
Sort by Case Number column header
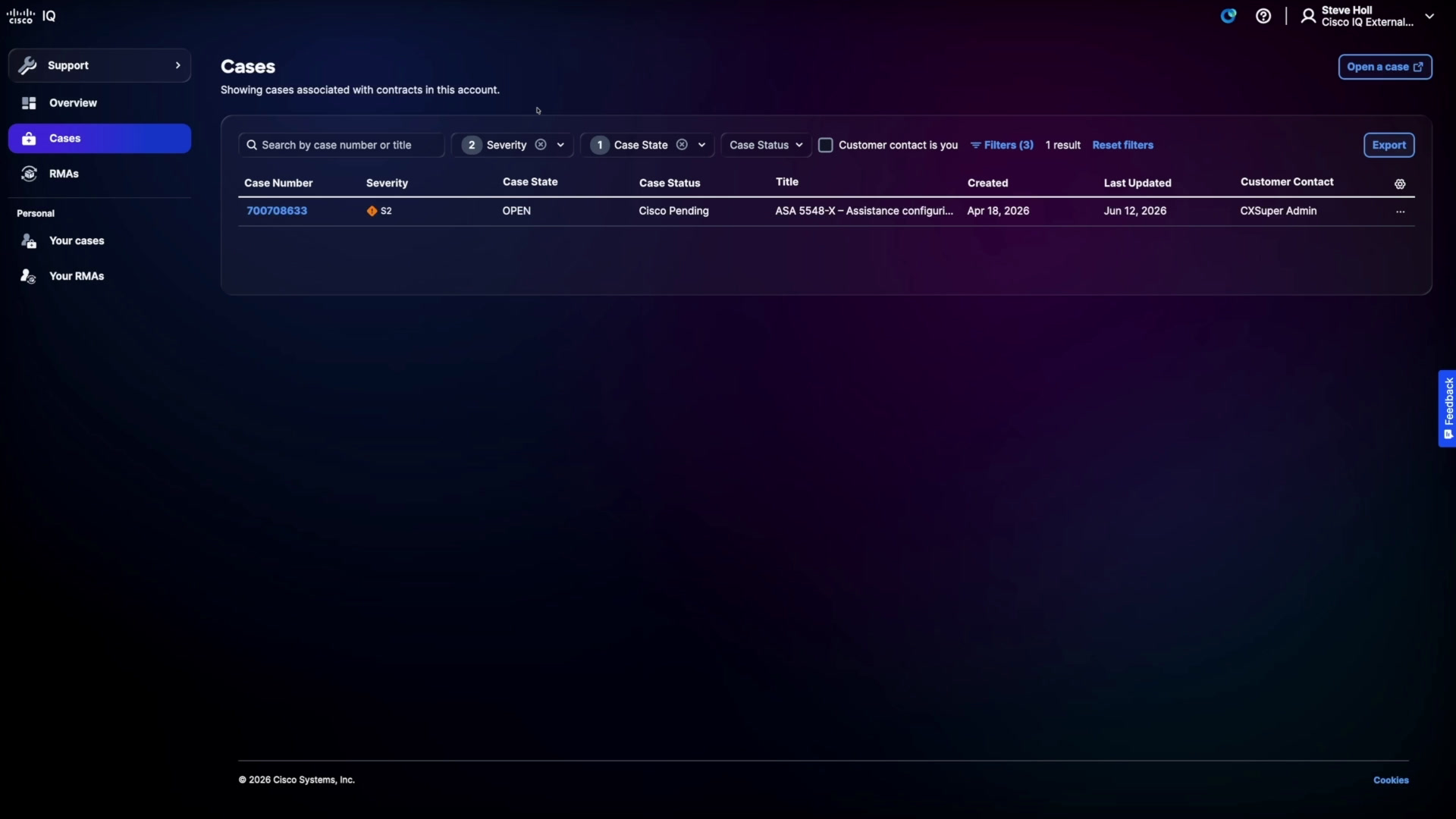278,183
